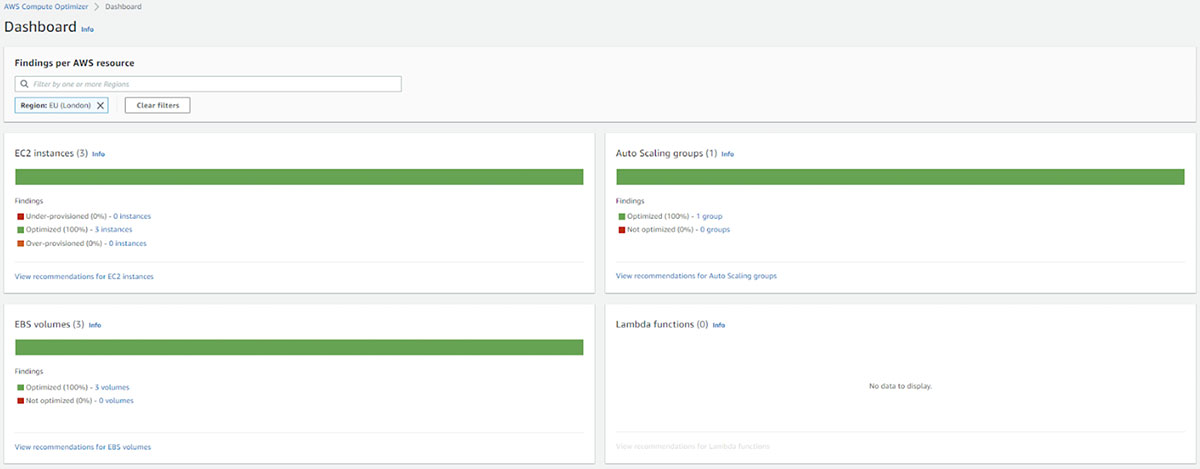
Task: Click the Dashboard breadcrumb text
Action: point(125,7)
